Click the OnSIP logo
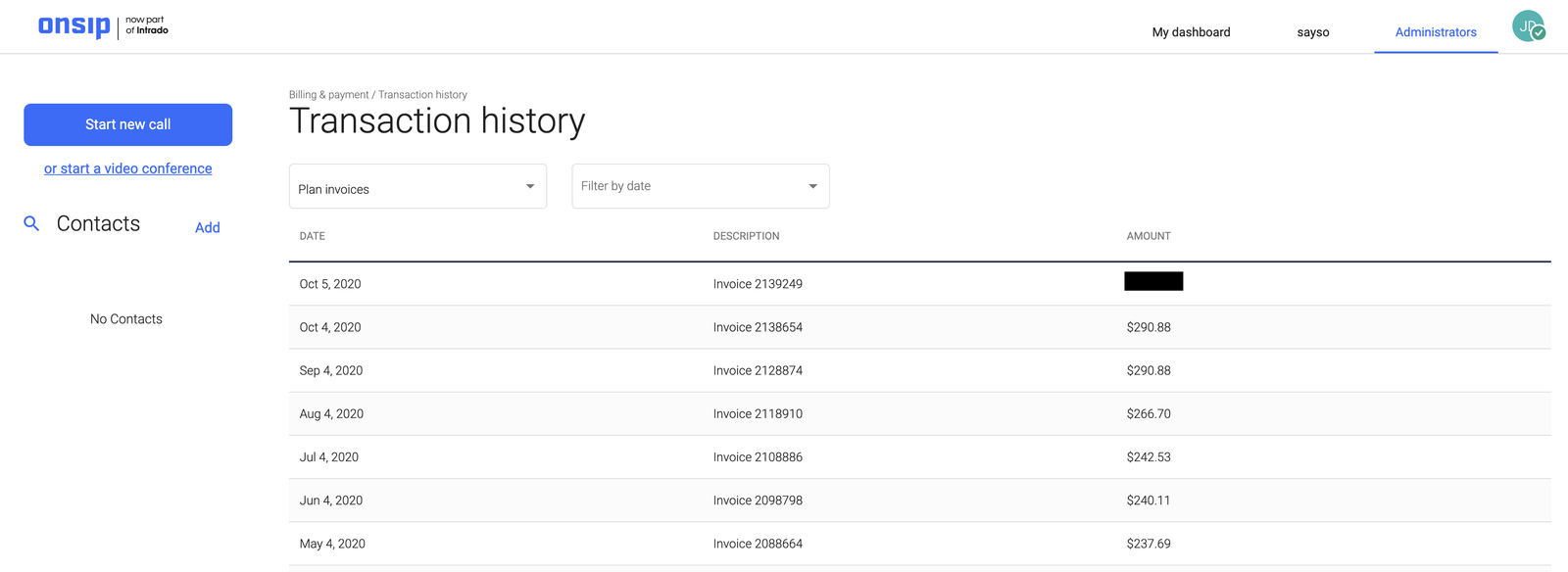The image size is (1568, 572). [74, 26]
